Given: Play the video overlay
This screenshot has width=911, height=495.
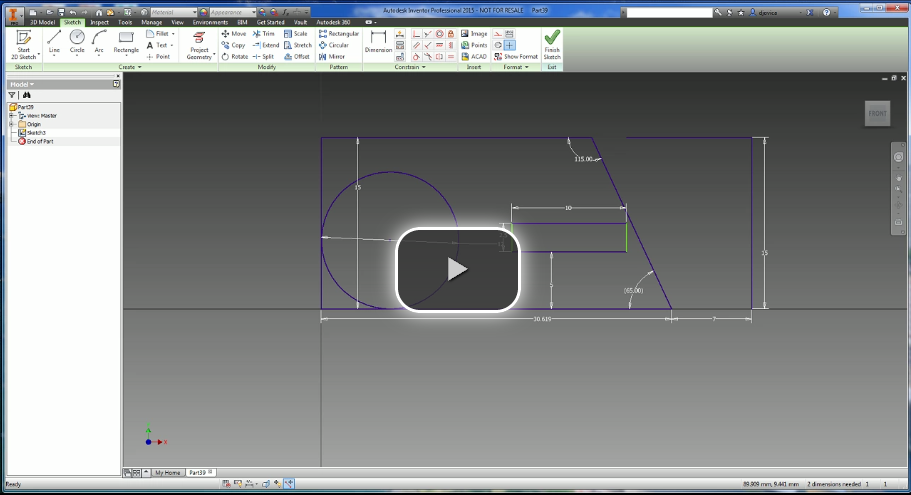Looking at the screenshot, I should coord(457,270).
